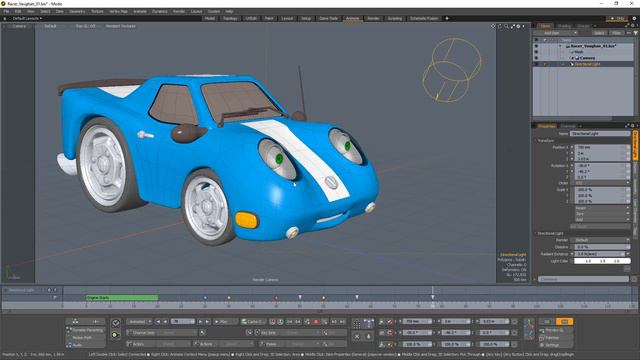Open the Dynamics menu in menu bar
Screen dimensions: 640x360
point(160,11)
